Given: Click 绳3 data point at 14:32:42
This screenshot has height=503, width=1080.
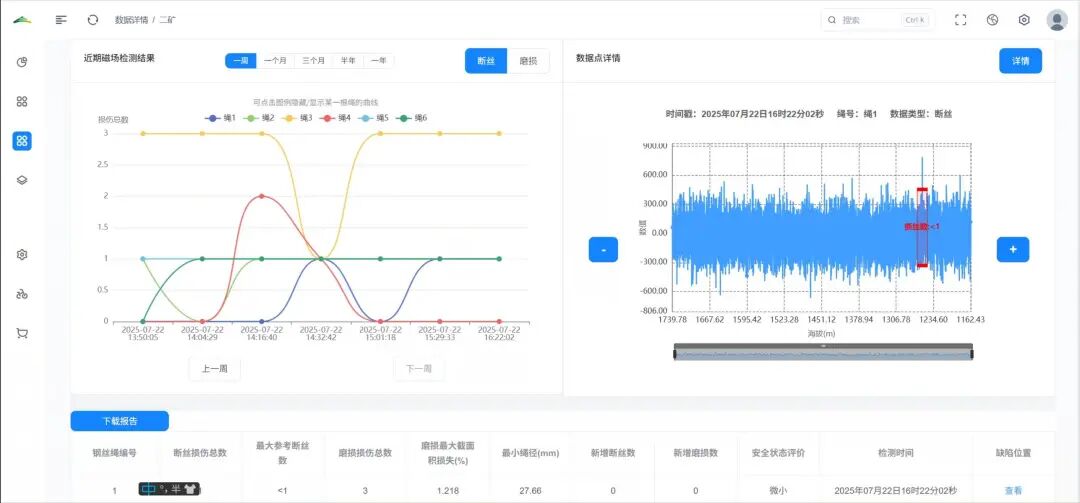Looking at the screenshot, I should (x=321, y=258).
